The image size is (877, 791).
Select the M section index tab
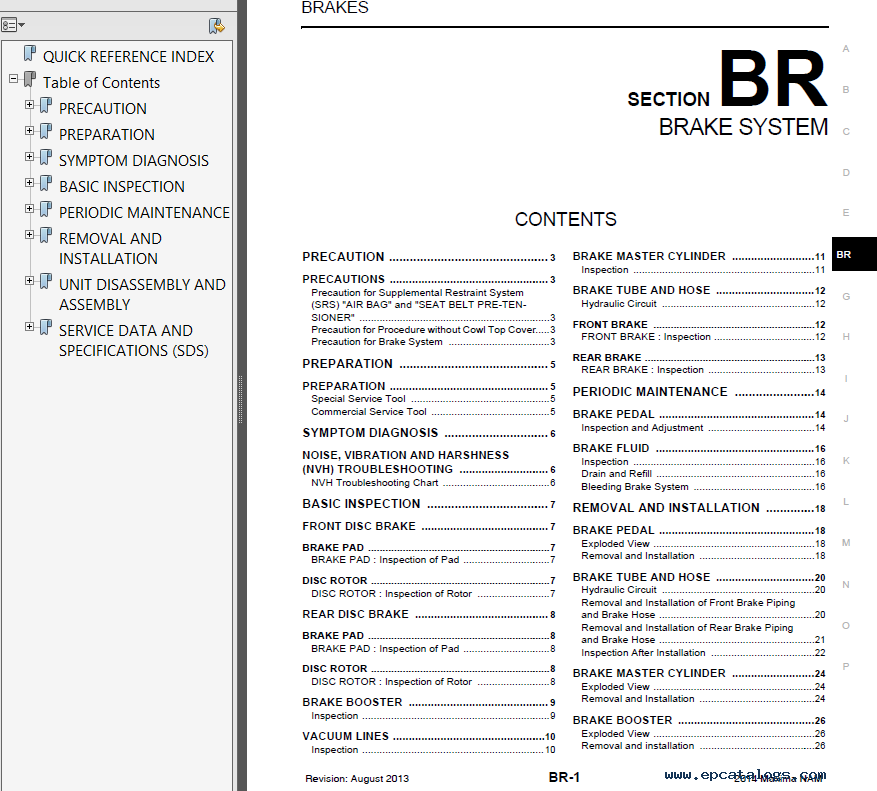[x=846, y=543]
